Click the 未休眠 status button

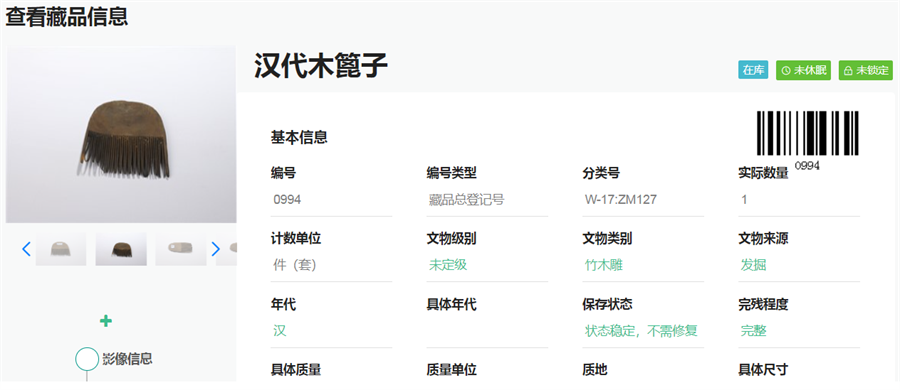coord(804,70)
